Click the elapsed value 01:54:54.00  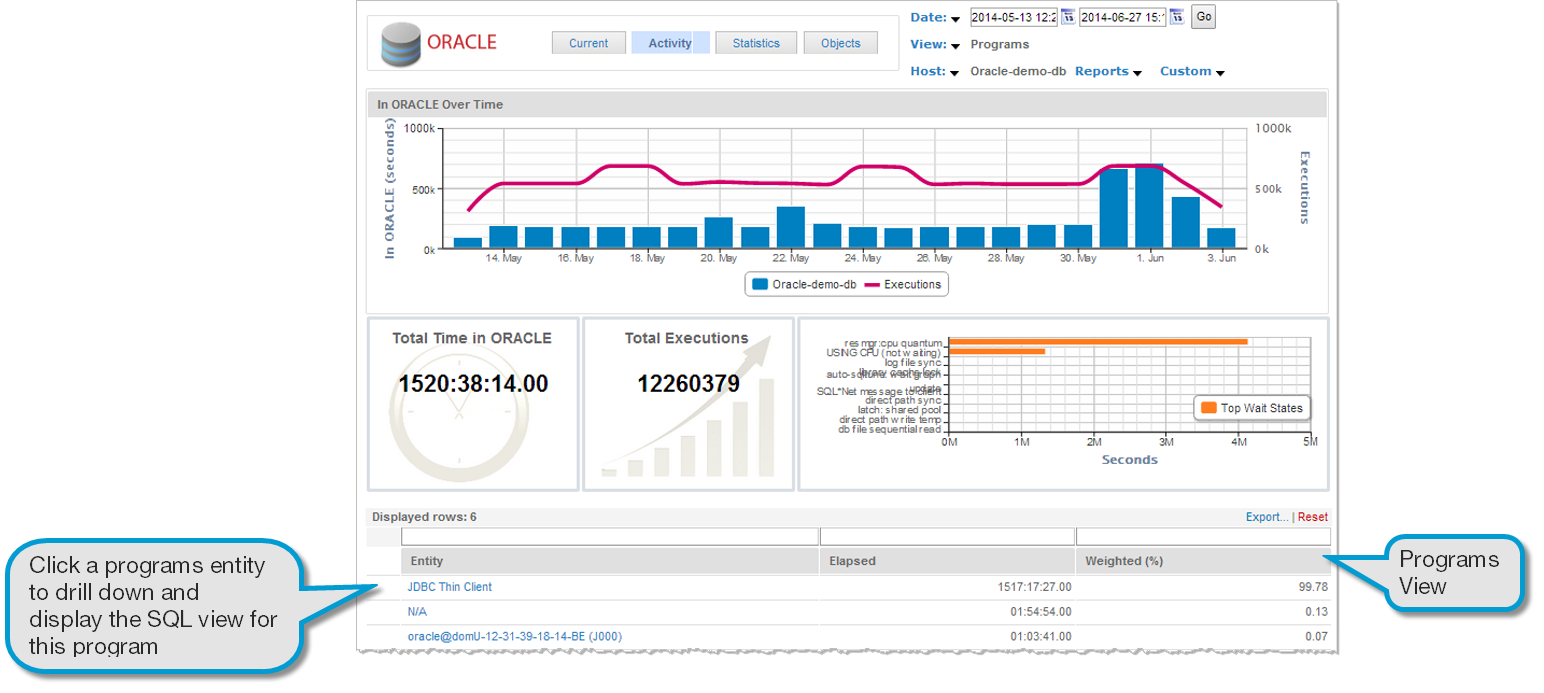1040,612
